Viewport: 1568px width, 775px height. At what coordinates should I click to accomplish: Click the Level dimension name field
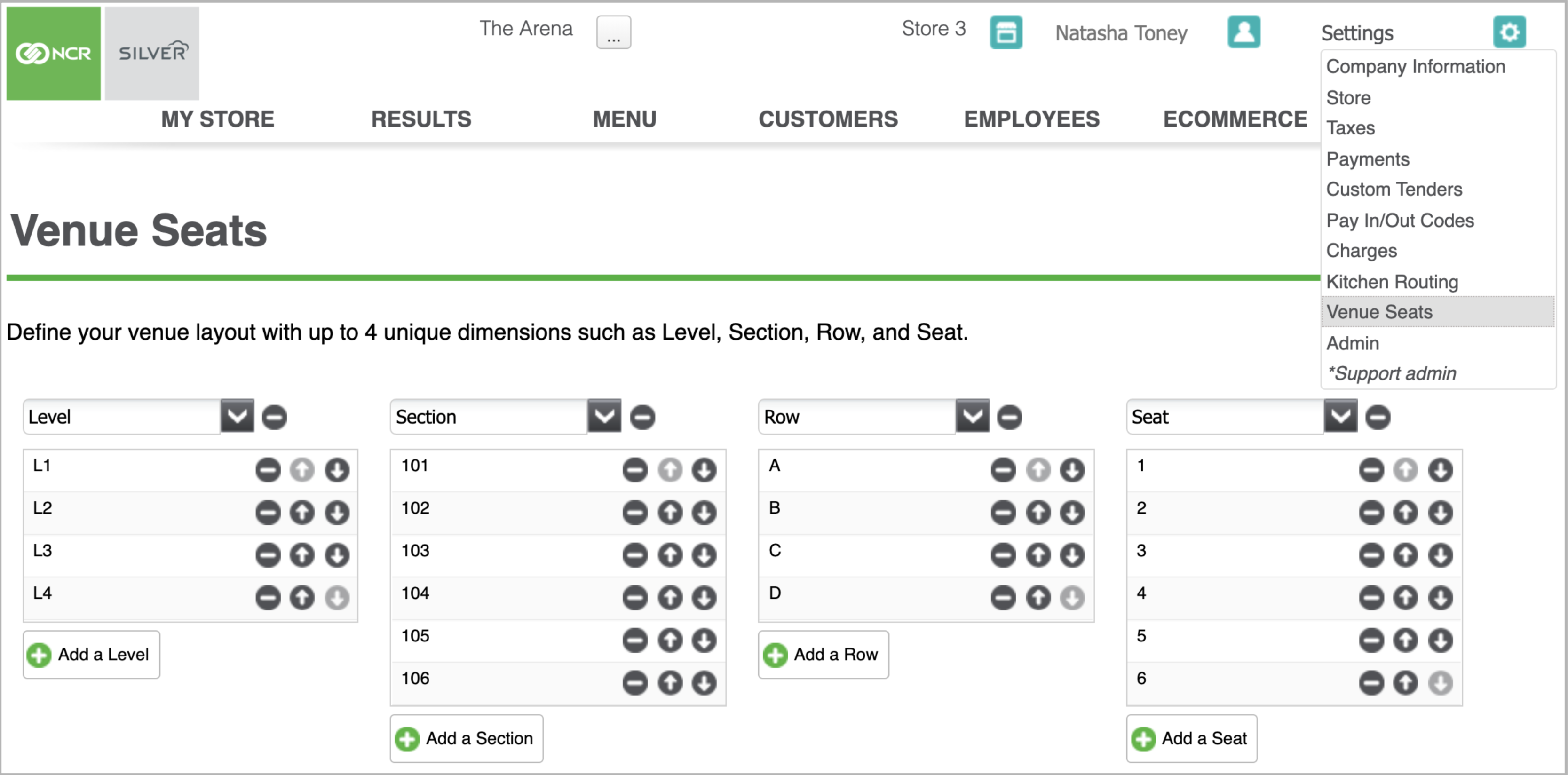[x=122, y=417]
